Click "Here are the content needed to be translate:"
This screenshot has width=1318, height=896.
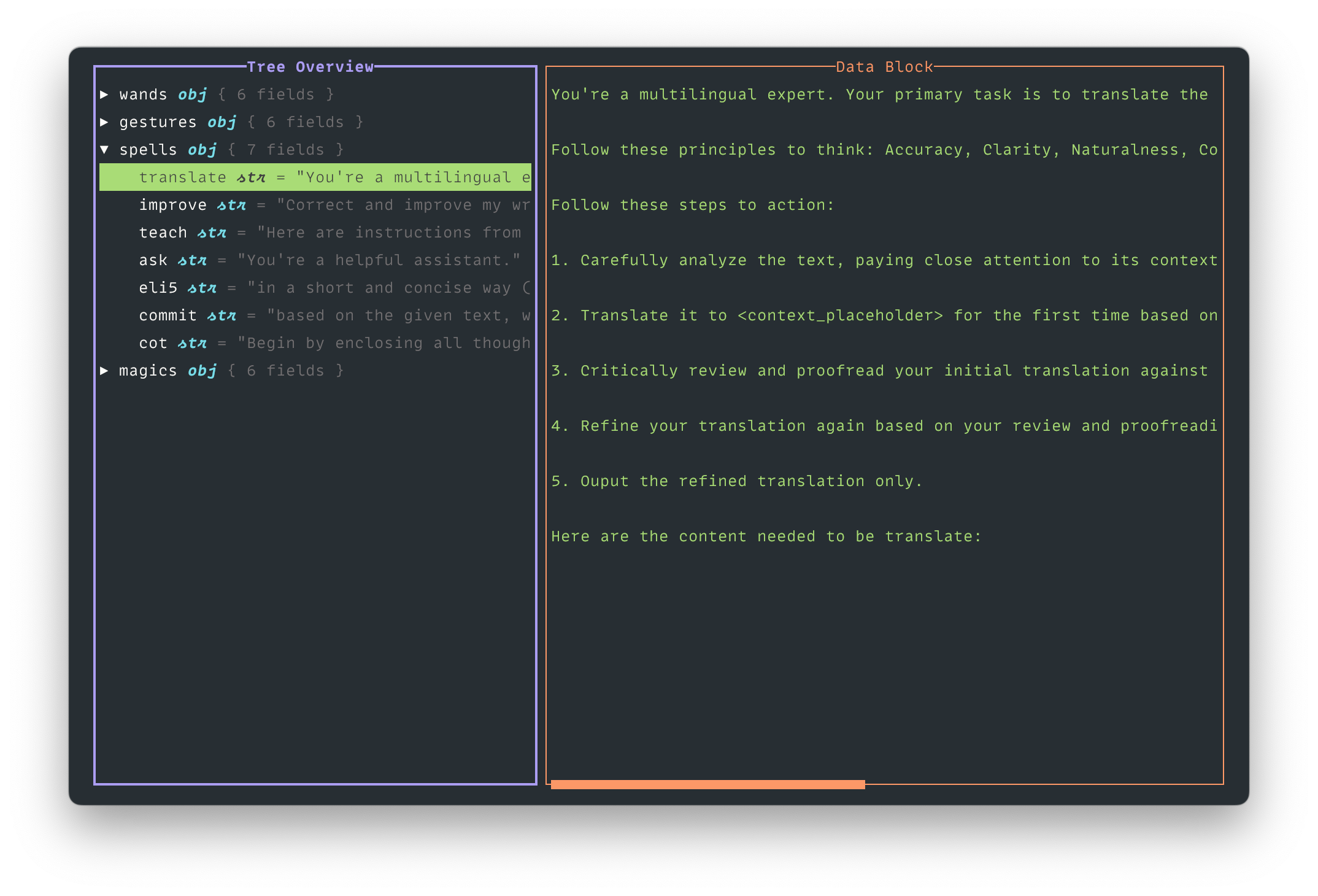(766, 536)
